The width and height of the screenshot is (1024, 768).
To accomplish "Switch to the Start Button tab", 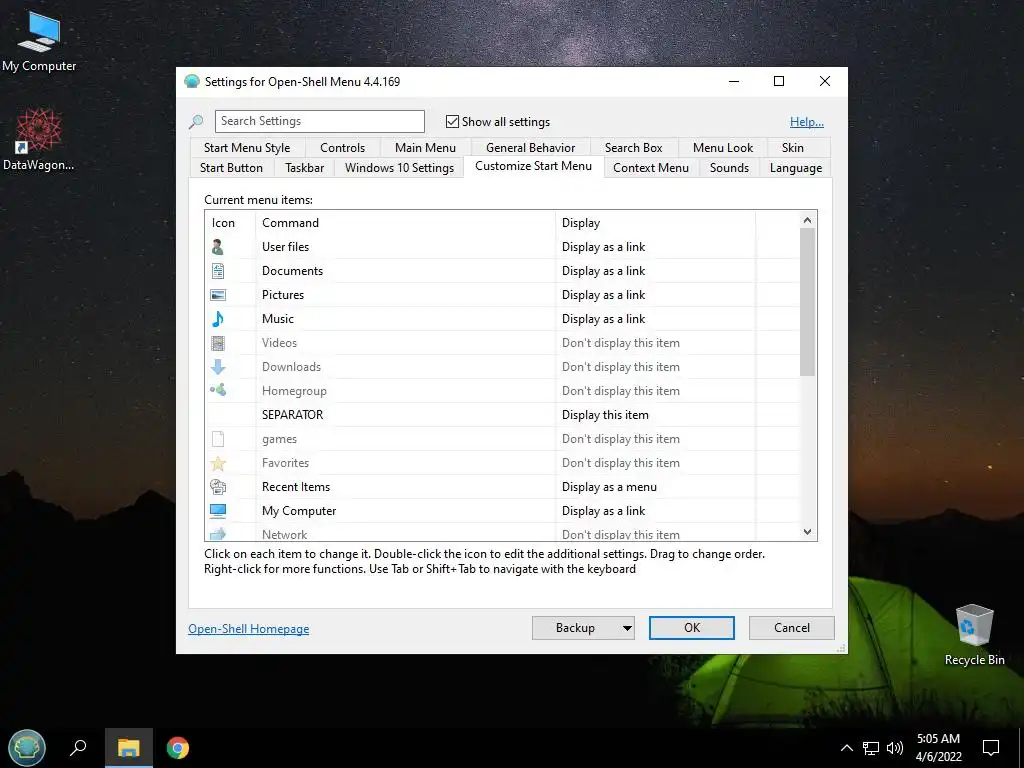I will click(x=231, y=168).
